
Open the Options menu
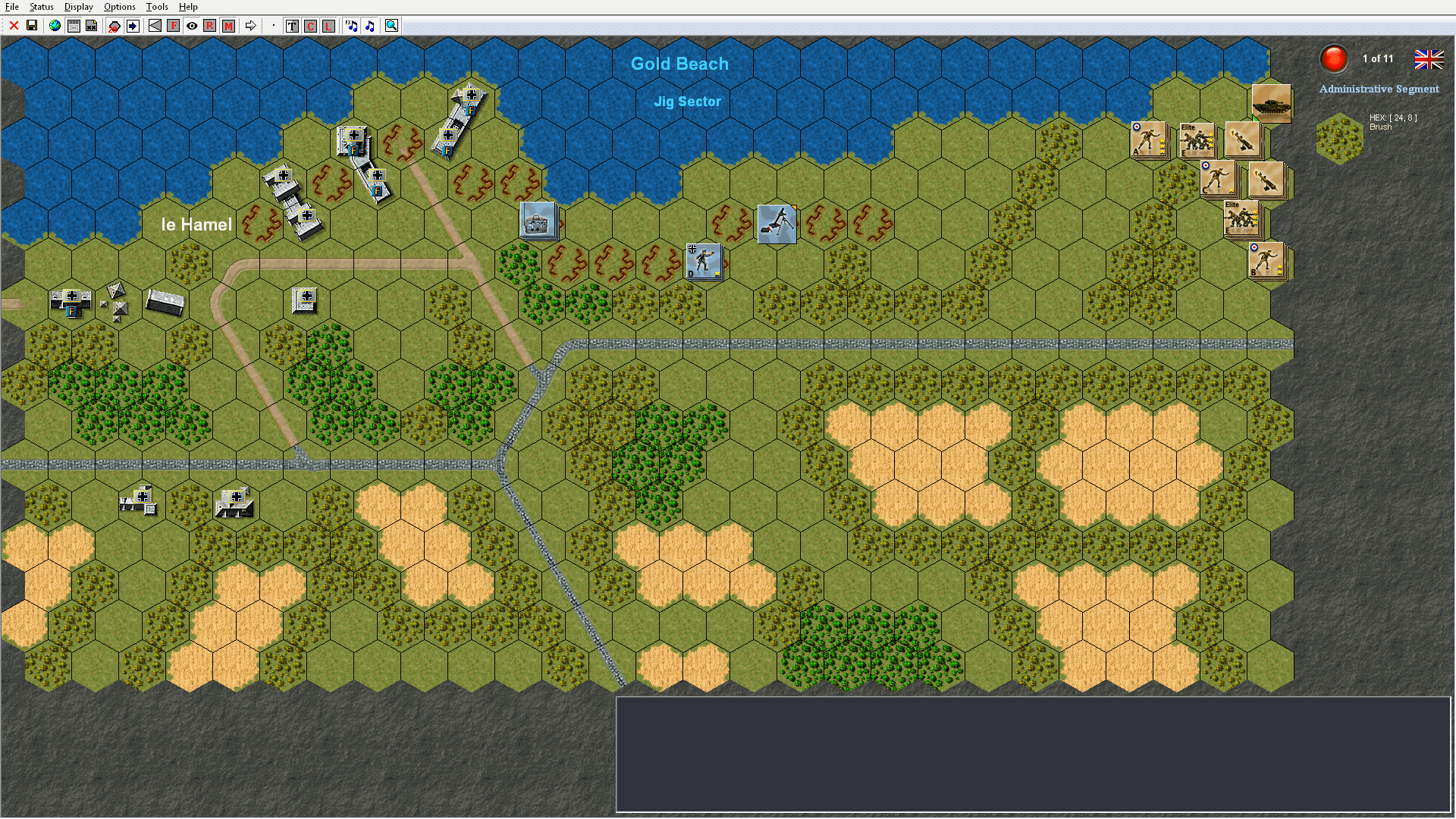click(x=120, y=7)
